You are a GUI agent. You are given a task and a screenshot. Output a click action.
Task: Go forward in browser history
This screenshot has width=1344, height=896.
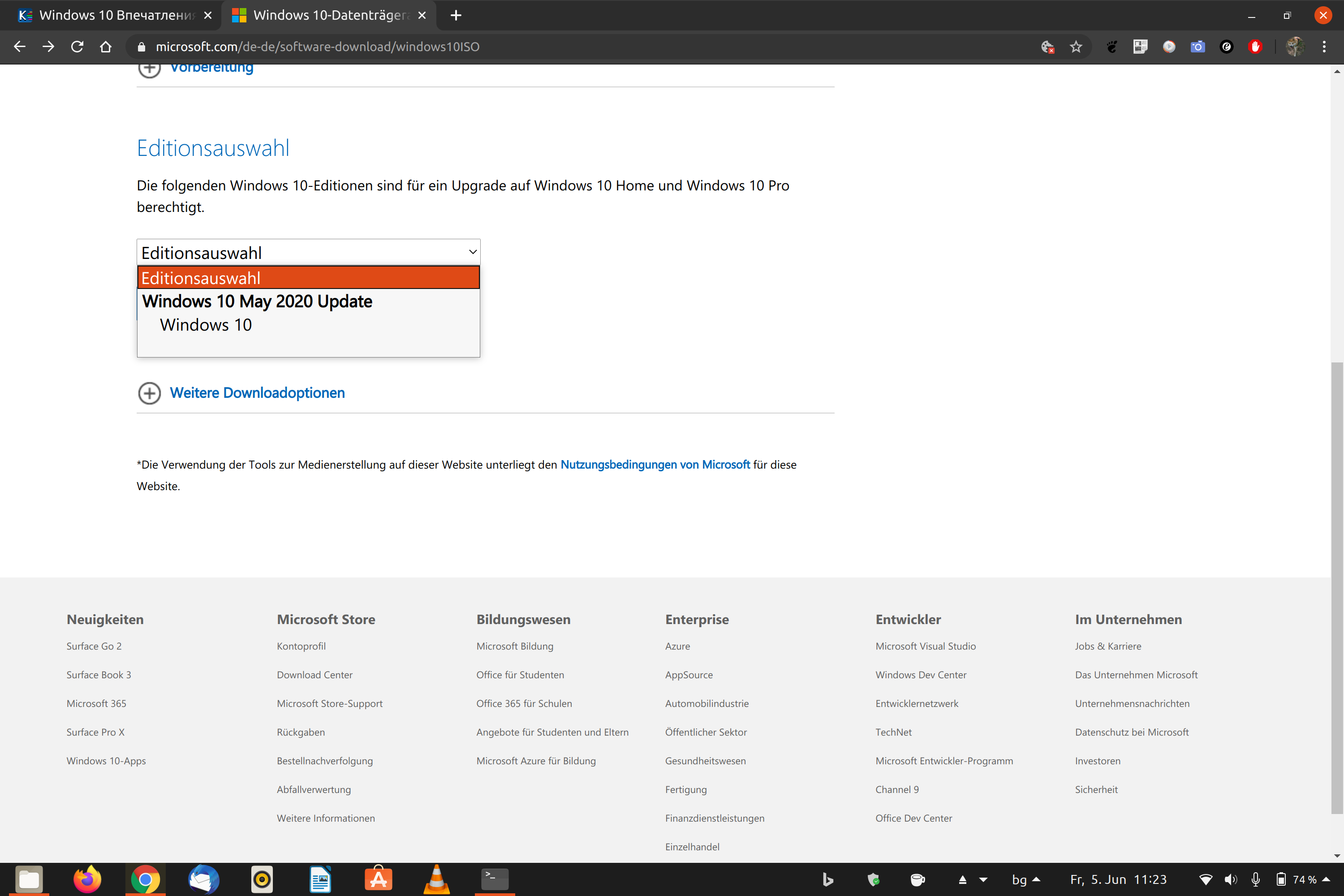[48, 47]
